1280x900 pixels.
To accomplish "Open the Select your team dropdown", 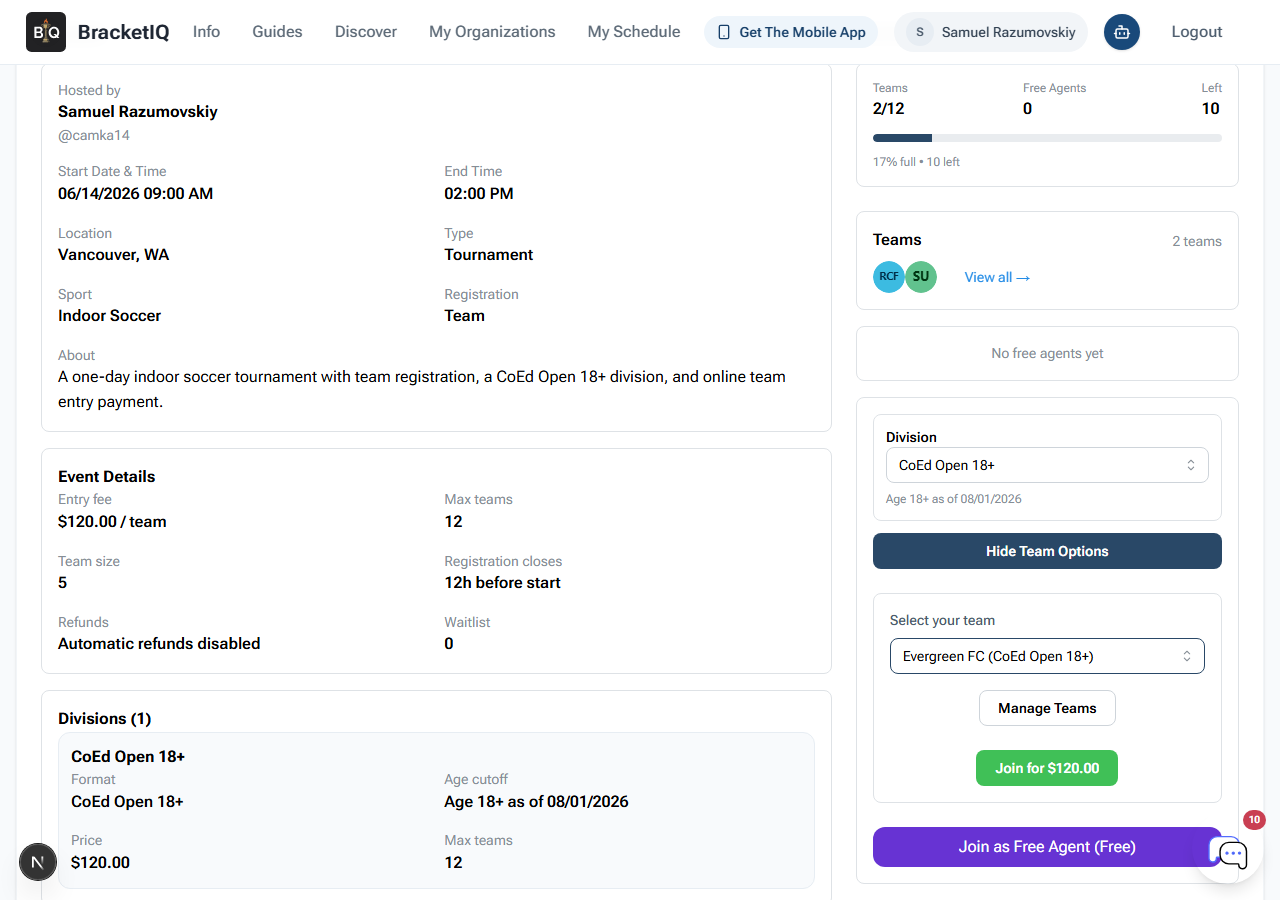I will coord(1047,656).
